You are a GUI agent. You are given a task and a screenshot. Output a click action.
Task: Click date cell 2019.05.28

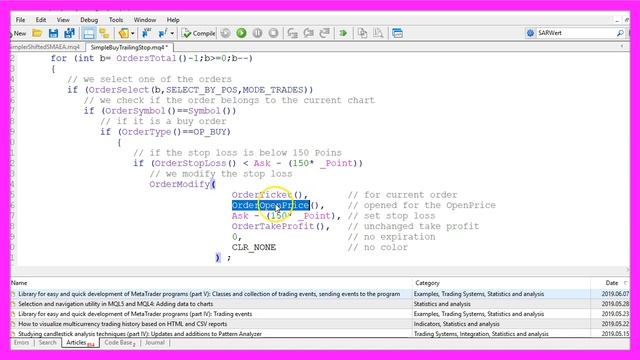[x=615, y=304]
